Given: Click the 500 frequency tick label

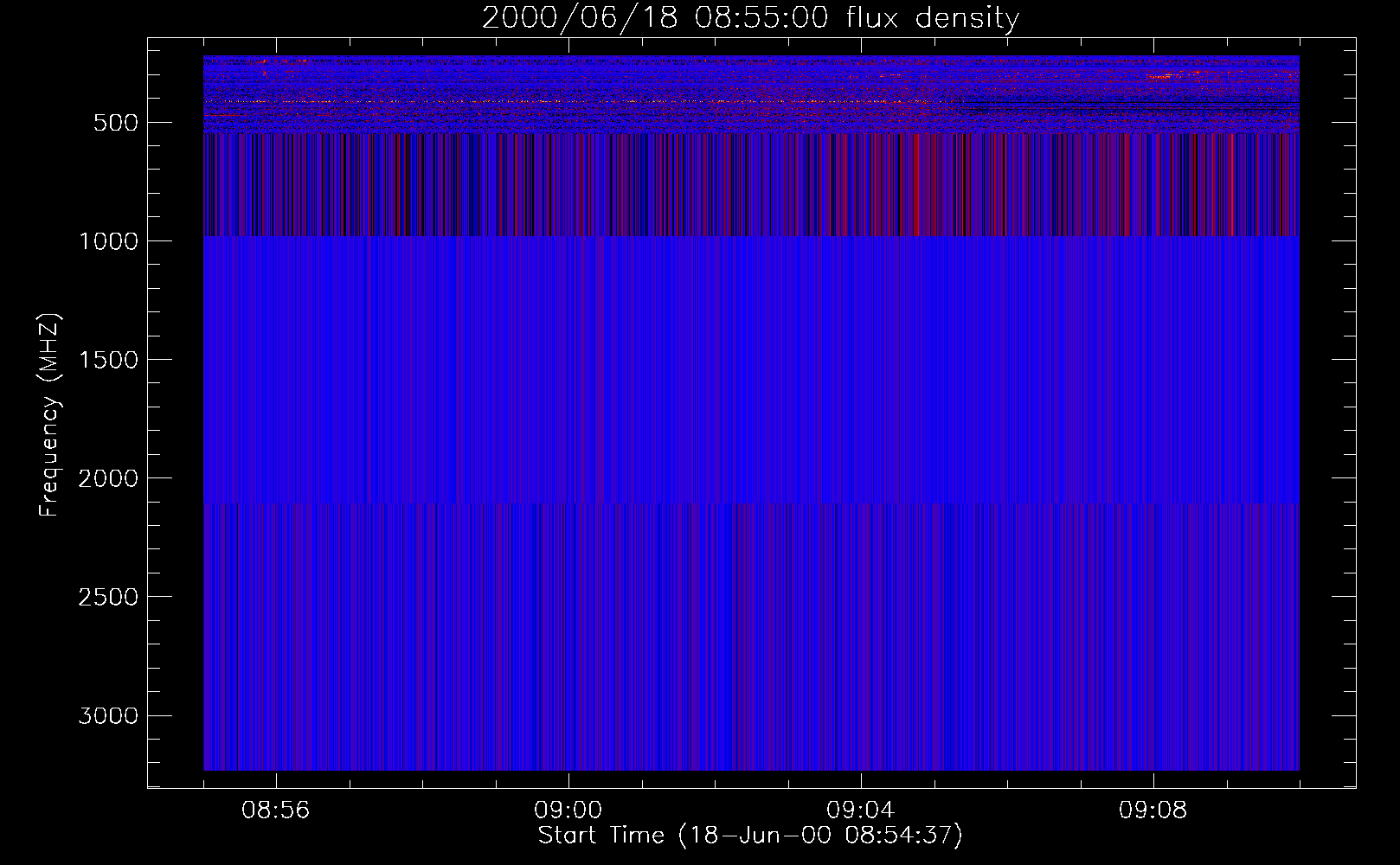Looking at the screenshot, I should pos(115,123).
